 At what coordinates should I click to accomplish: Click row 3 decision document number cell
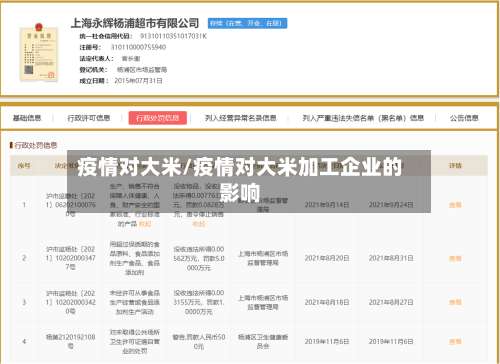click(x=71, y=302)
